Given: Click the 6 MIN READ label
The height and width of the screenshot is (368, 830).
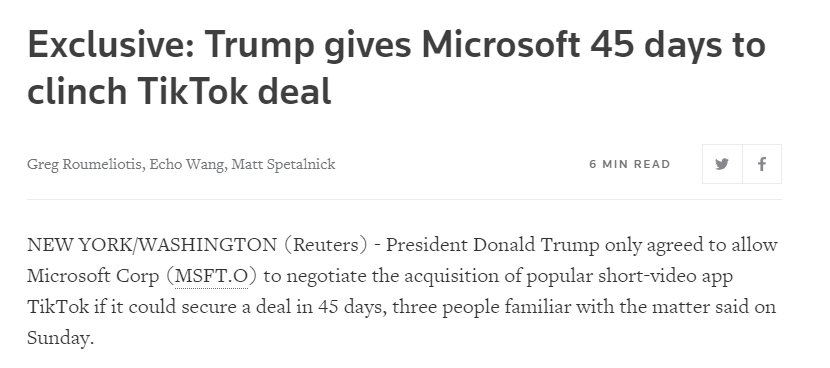Looking at the screenshot, I should [630, 164].
